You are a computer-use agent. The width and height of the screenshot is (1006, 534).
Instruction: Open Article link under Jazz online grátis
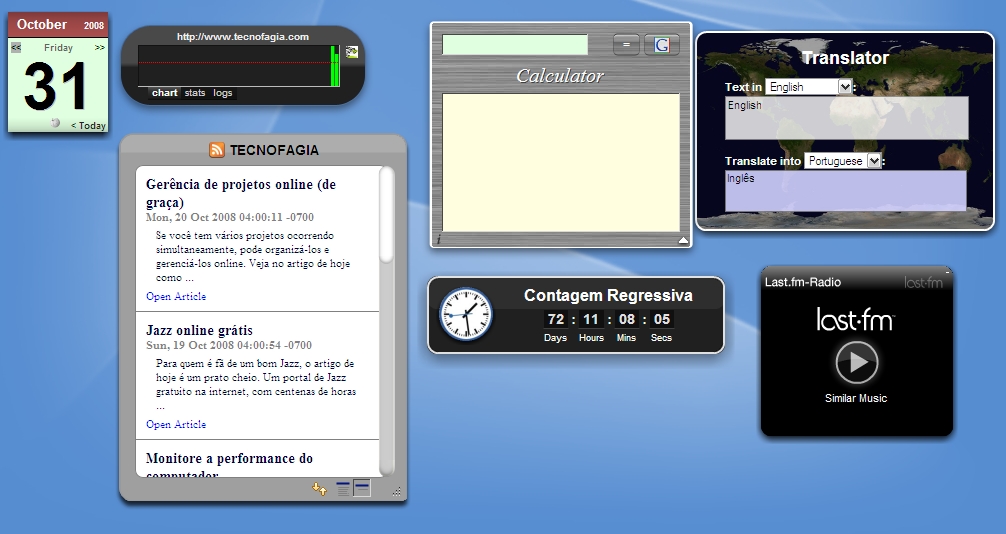click(x=176, y=424)
